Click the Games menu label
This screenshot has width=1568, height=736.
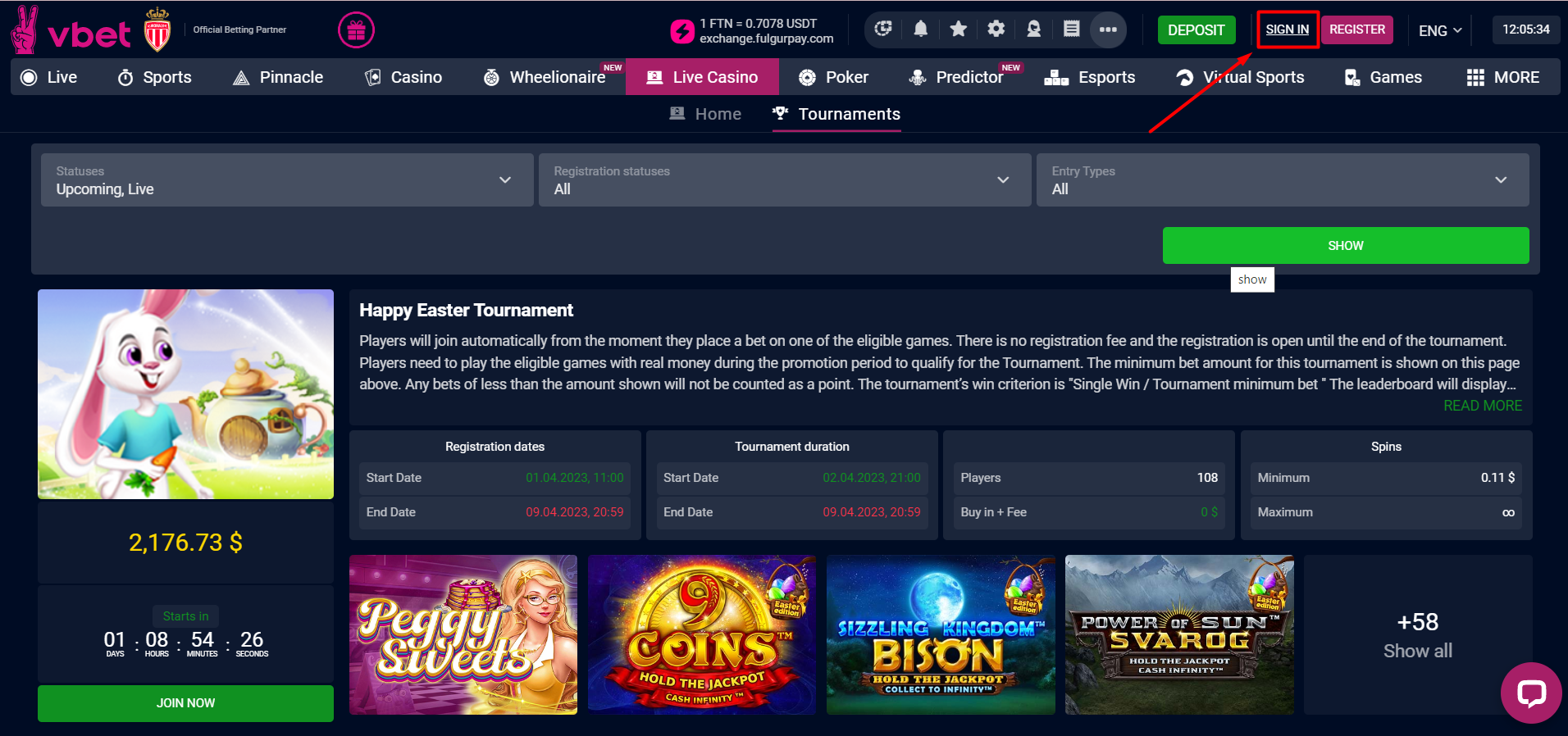pos(1396,77)
